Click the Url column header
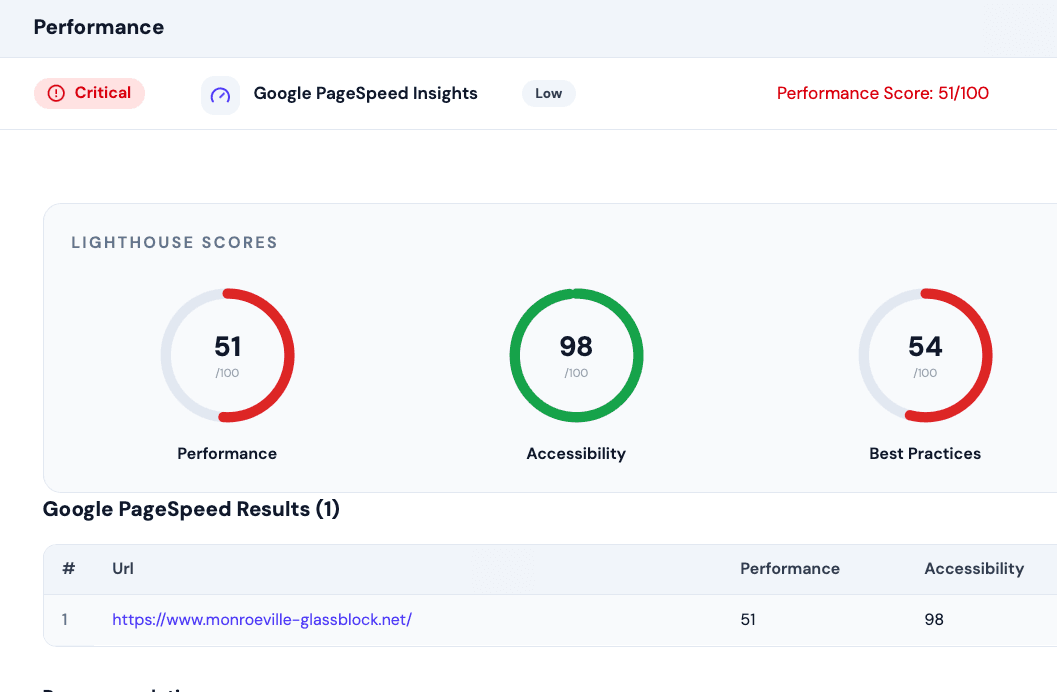The height and width of the screenshot is (692, 1057). [123, 569]
